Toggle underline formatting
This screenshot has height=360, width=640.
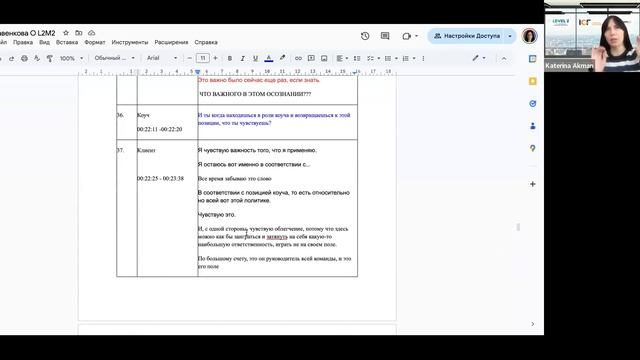(x=256, y=58)
